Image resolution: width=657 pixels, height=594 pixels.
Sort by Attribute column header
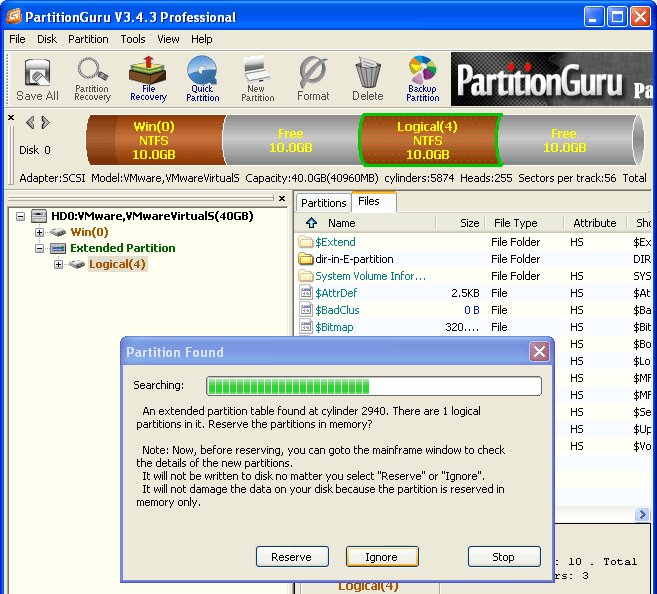tap(595, 223)
